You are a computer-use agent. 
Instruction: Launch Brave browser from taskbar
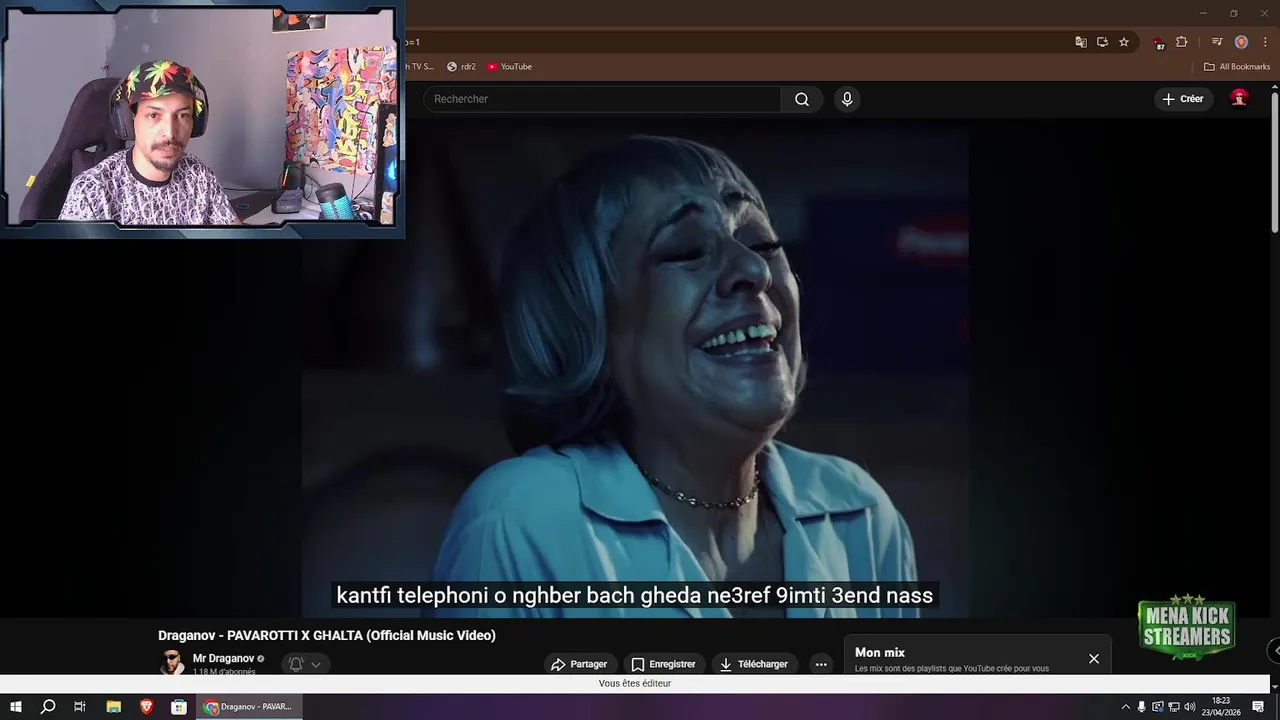coord(146,707)
